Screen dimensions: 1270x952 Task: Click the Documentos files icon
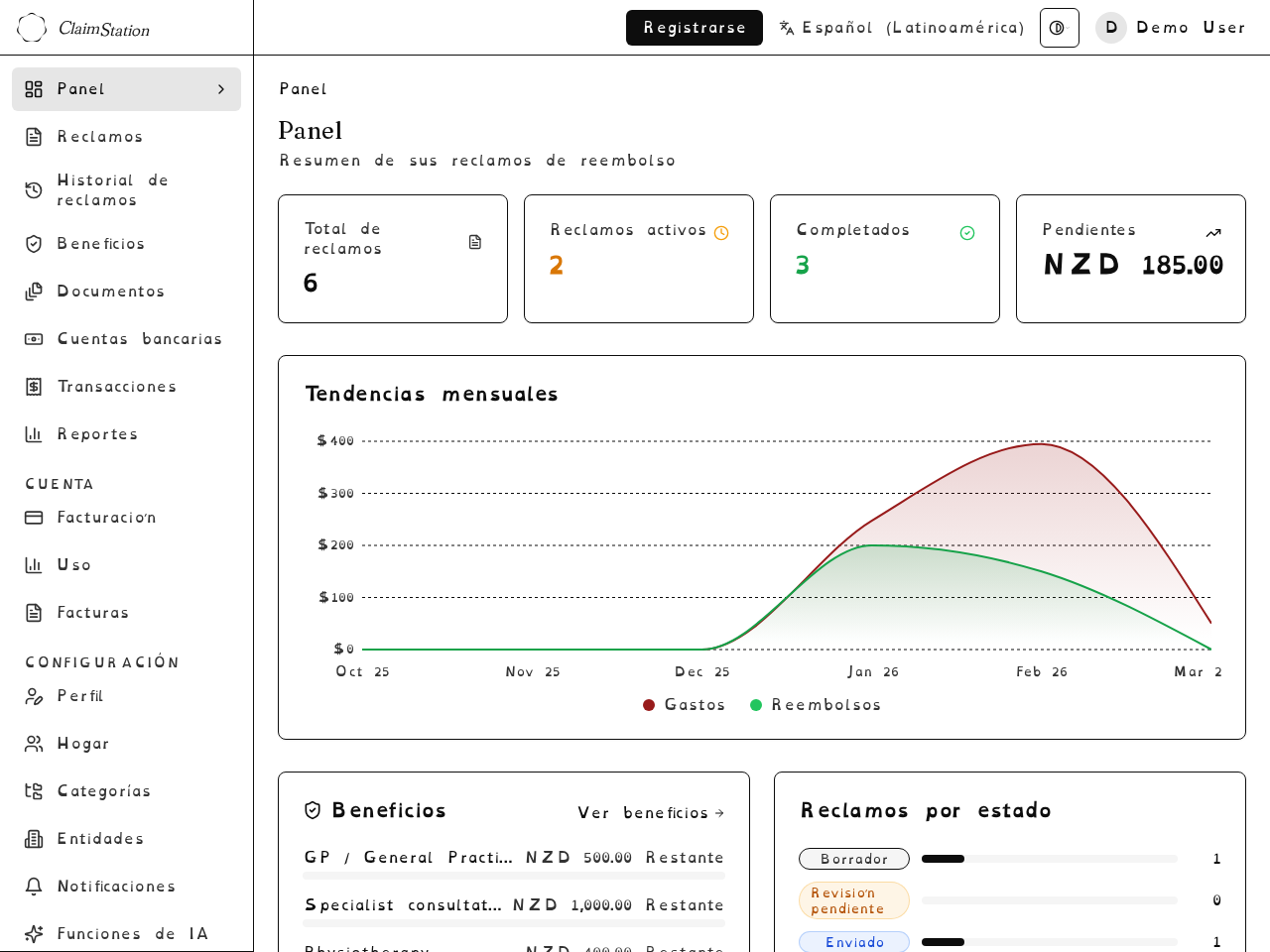pos(34,292)
